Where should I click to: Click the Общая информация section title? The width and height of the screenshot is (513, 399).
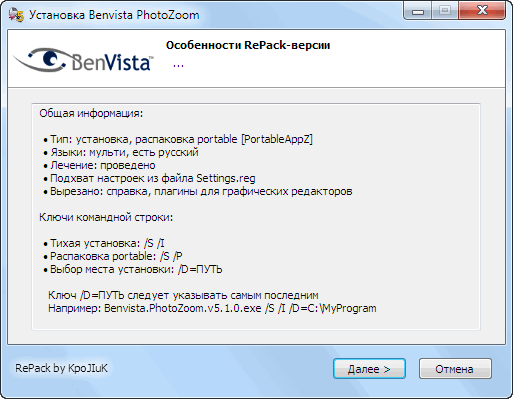[x=91, y=113]
